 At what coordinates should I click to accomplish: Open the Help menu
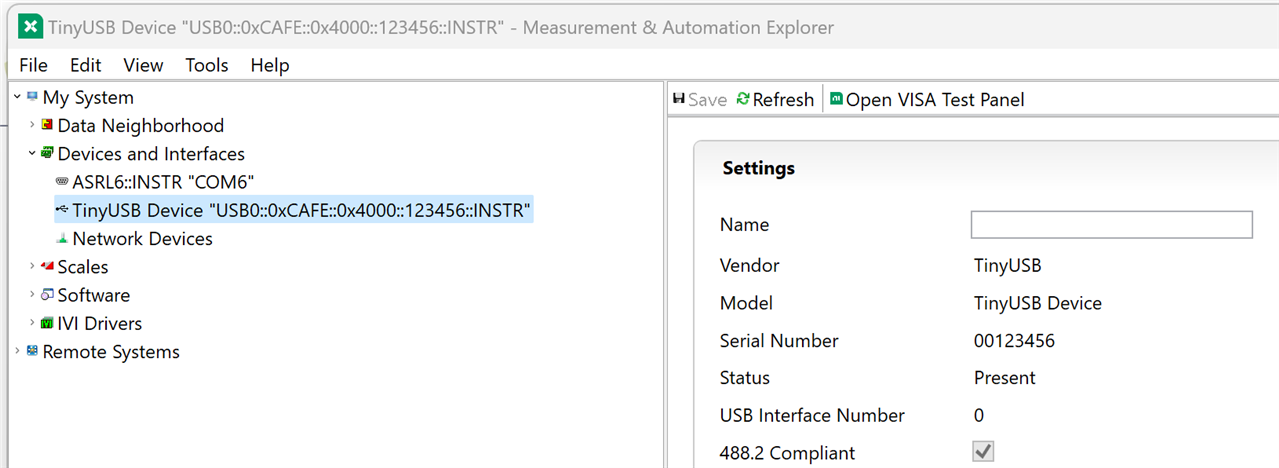coord(269,65)
